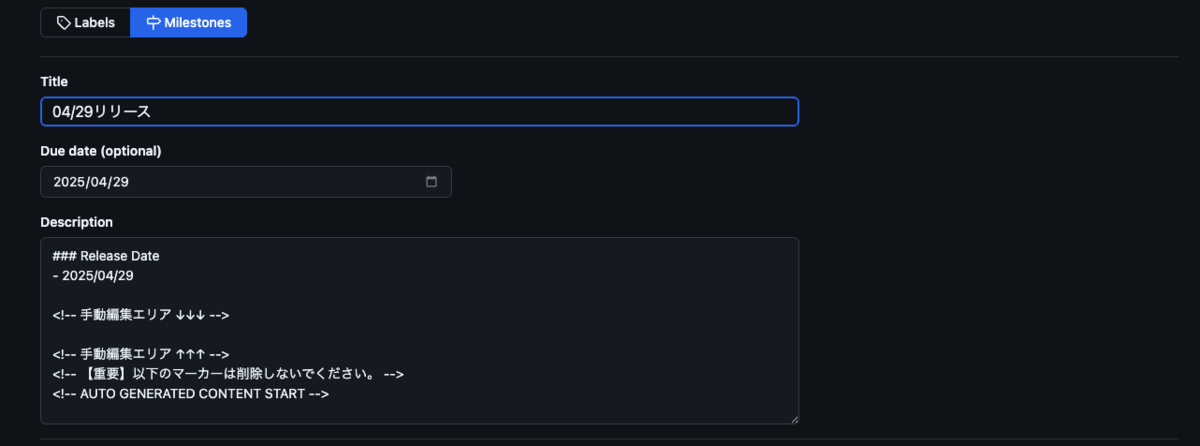The height and width of the screenshot is (446, 1200).
Task: Click the 手動編集エリア ↑↑↑ comment line
Action: point(141,354)
